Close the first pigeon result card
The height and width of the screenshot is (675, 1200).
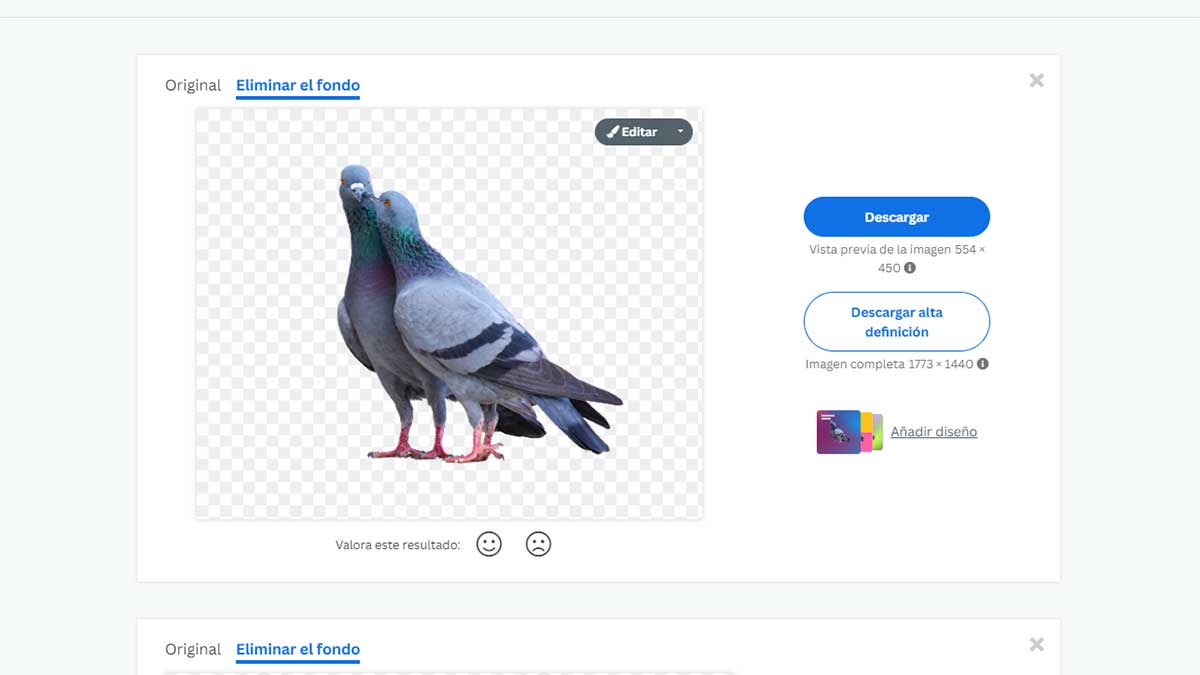1036,80
